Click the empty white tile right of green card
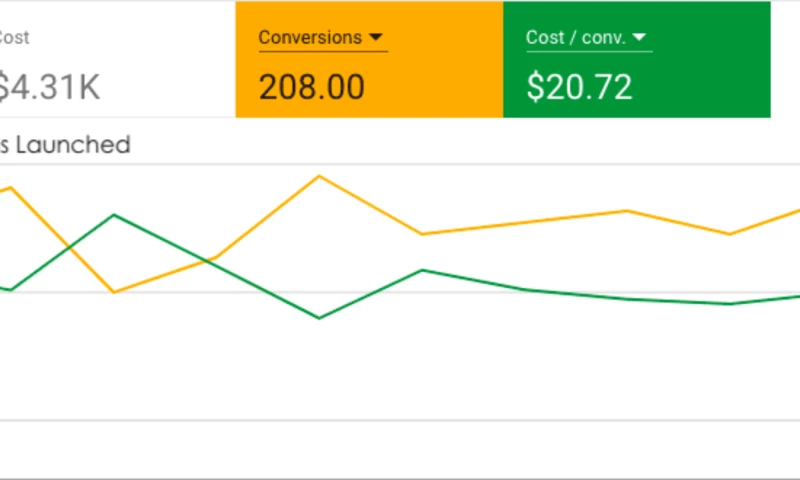 [x=785, y=60]
